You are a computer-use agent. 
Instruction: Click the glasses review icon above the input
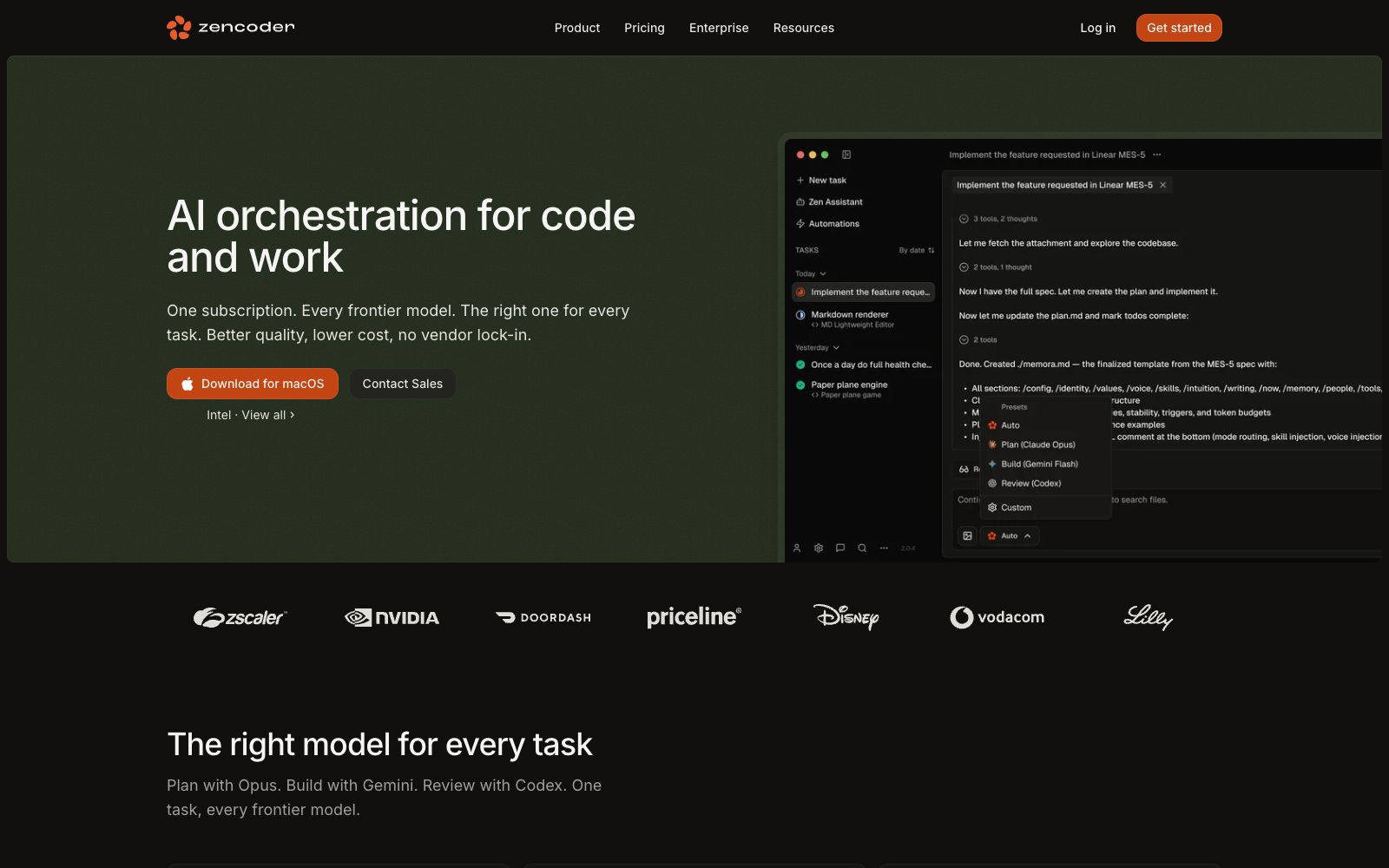[964, 469]
